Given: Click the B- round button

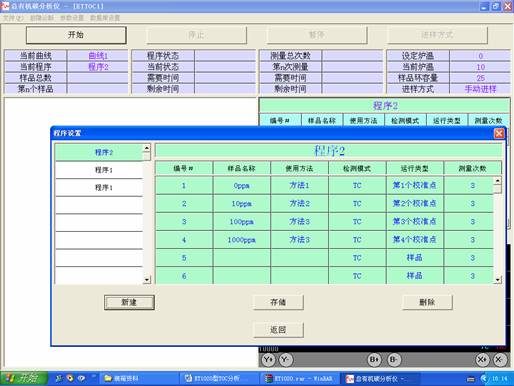Looking at the screenshot, I should coord(394,360).
